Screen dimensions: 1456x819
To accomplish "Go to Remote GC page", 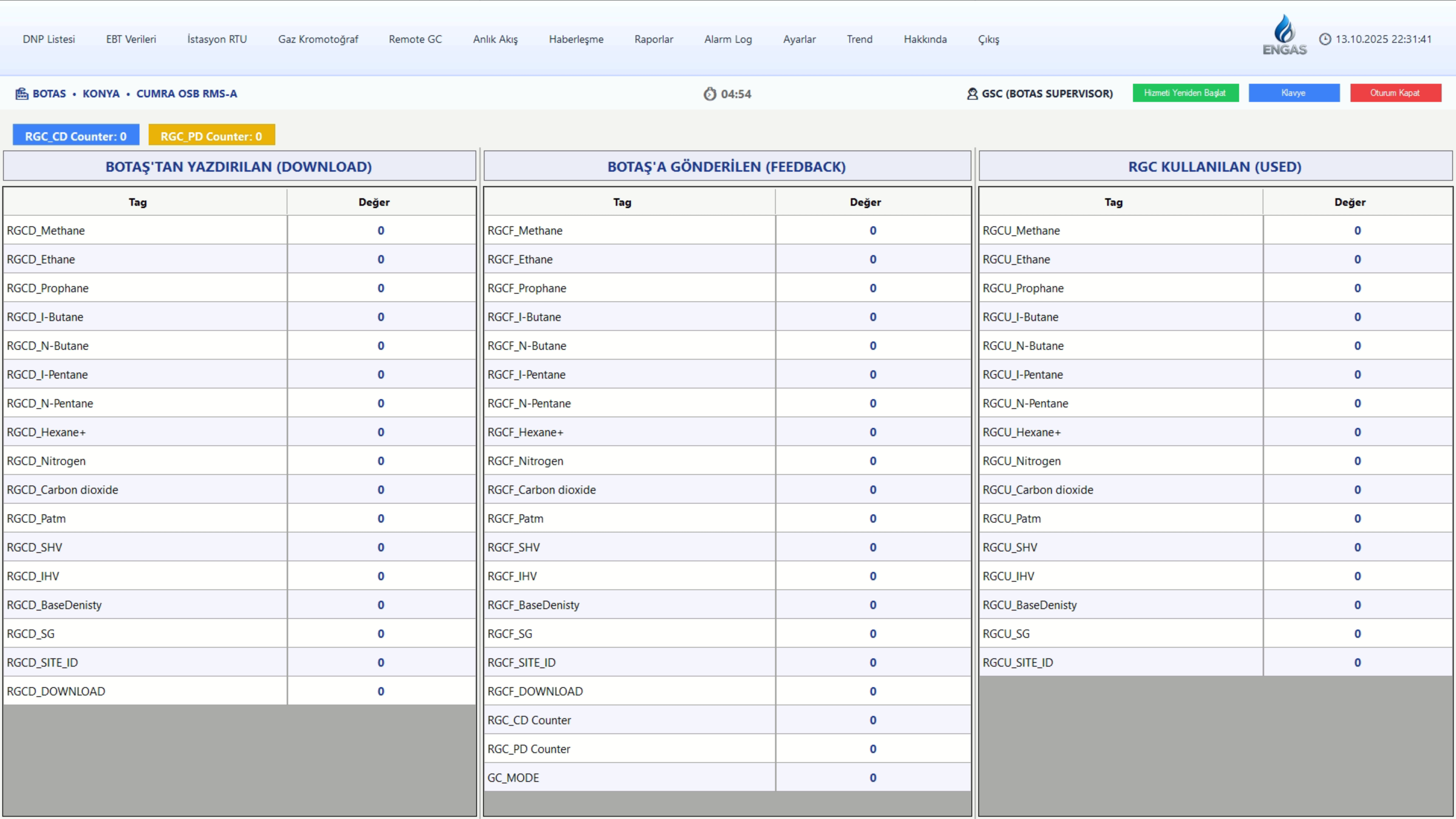I will coord(415,39).
